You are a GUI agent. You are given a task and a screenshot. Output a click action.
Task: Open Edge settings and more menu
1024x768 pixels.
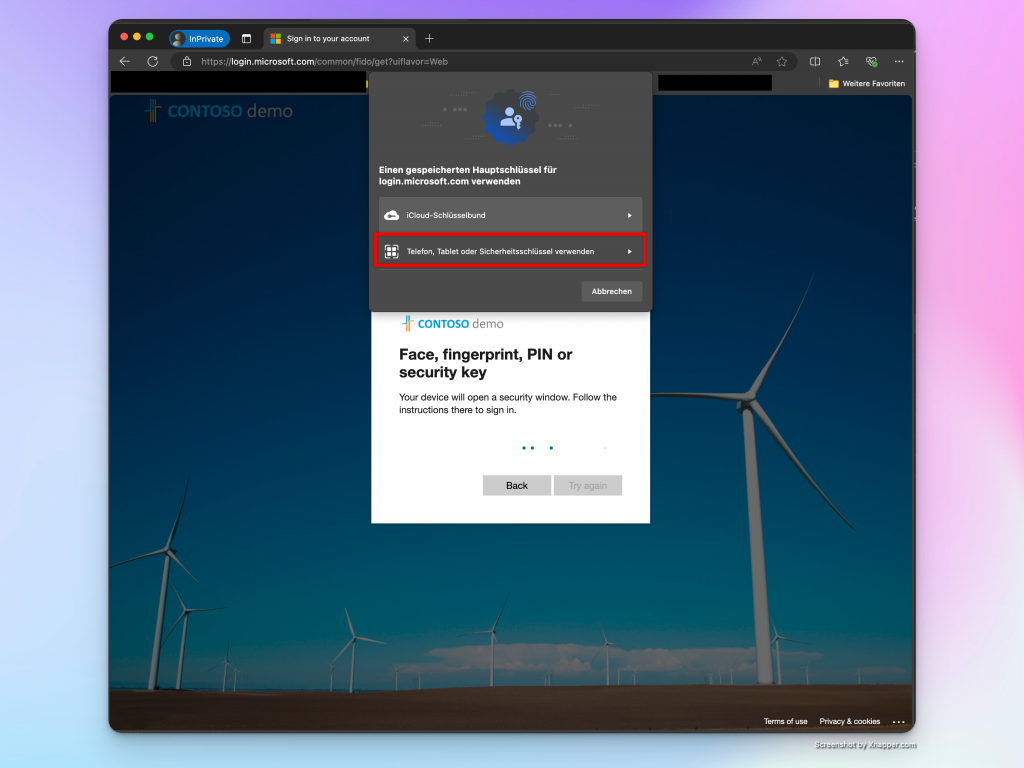click(x=899, y=61)
